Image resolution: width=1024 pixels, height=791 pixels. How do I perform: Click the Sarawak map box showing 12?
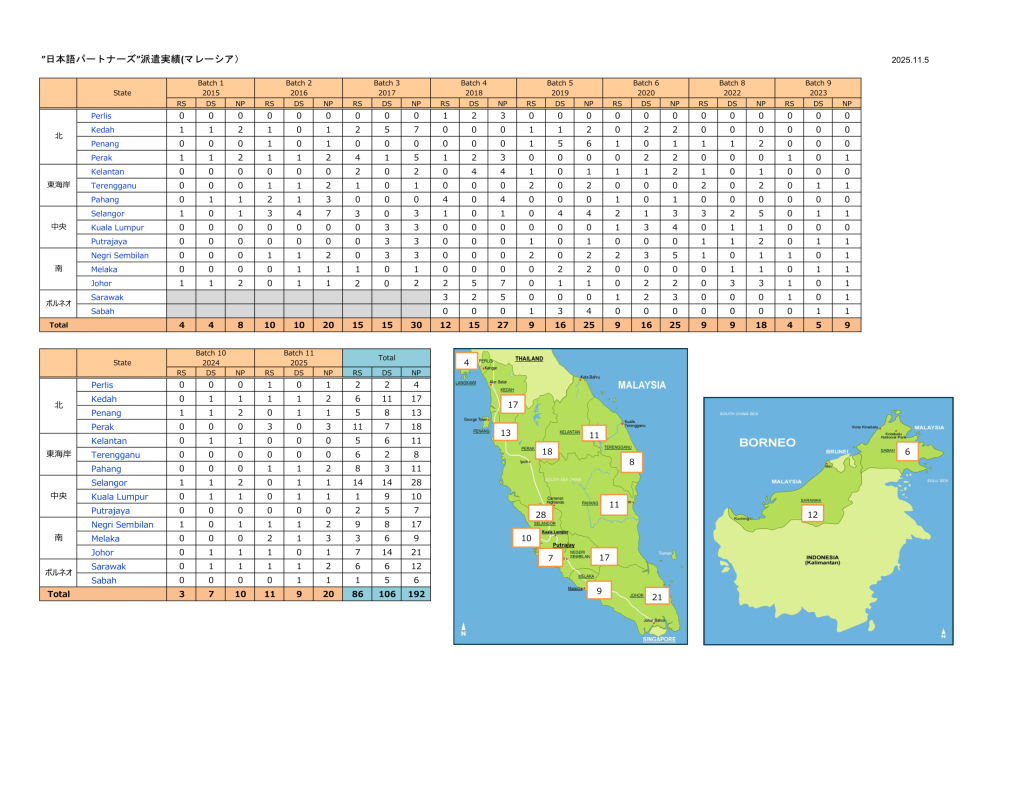(x=812, y=514)
